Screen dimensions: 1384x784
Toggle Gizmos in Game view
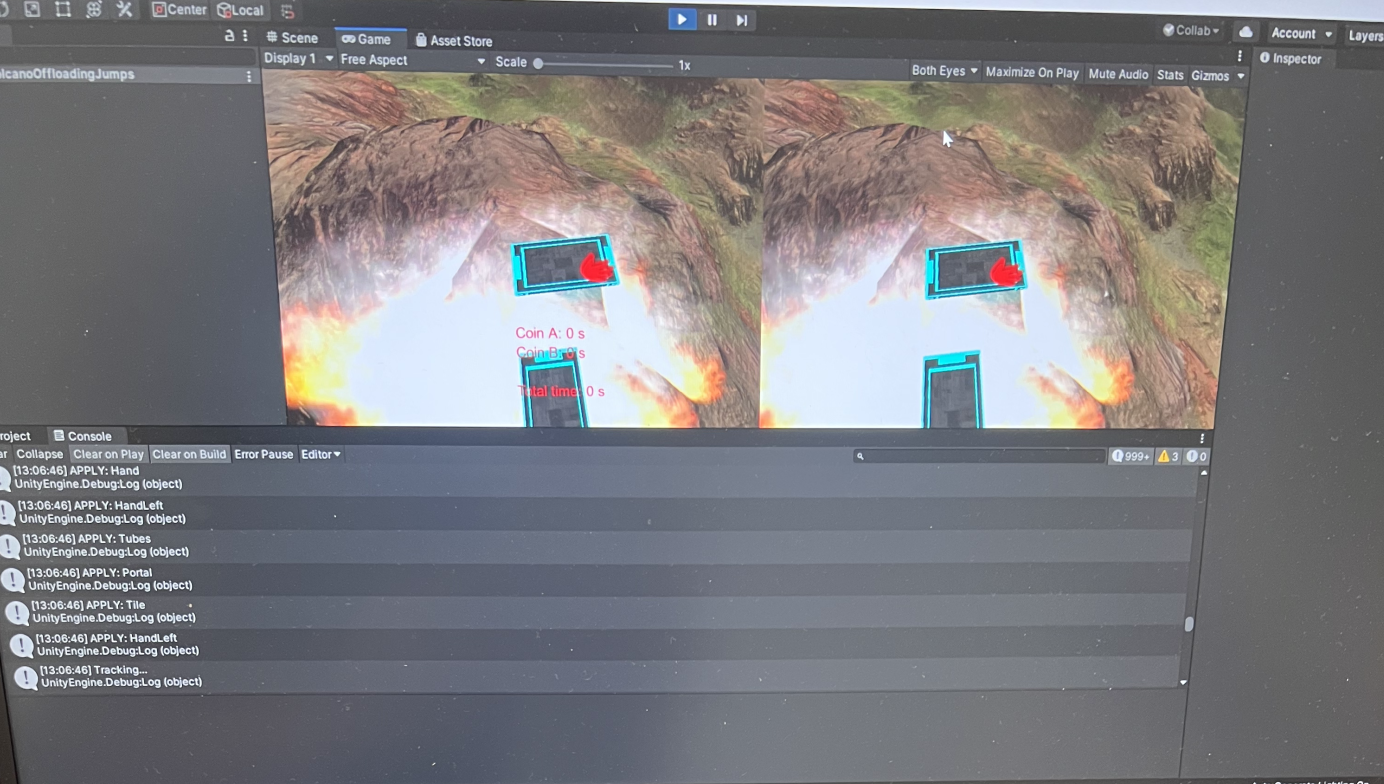[x=1210, y=76]
